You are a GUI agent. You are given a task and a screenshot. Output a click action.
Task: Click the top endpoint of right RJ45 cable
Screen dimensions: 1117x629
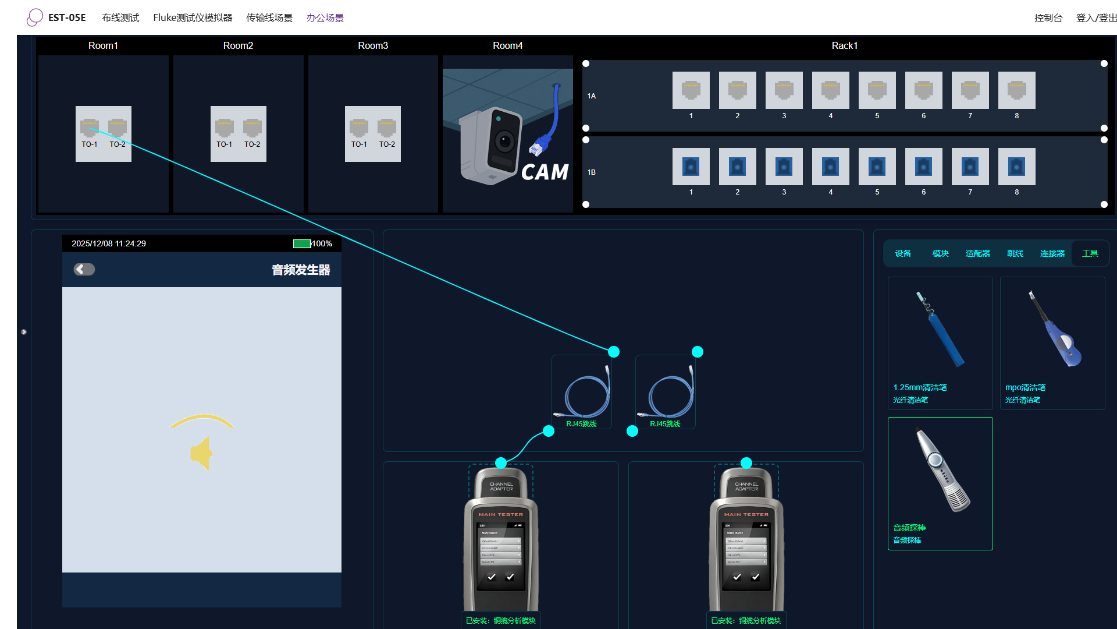[x=697, y=351]
